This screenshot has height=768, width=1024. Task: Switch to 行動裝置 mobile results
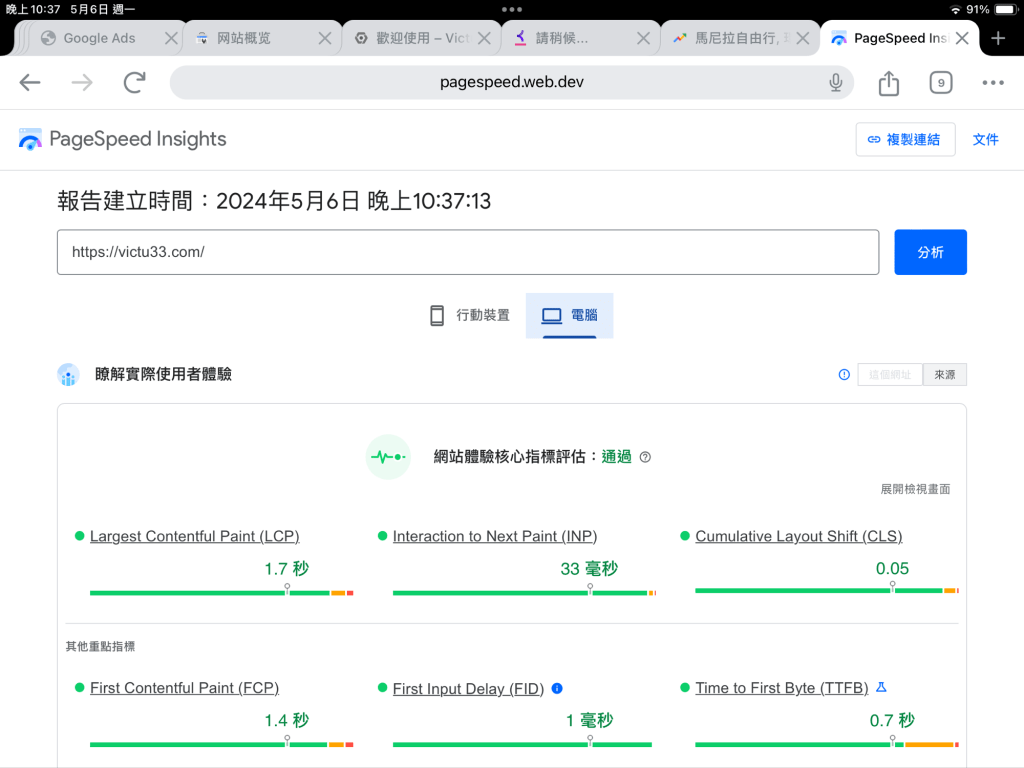click(x=470, y=316)
